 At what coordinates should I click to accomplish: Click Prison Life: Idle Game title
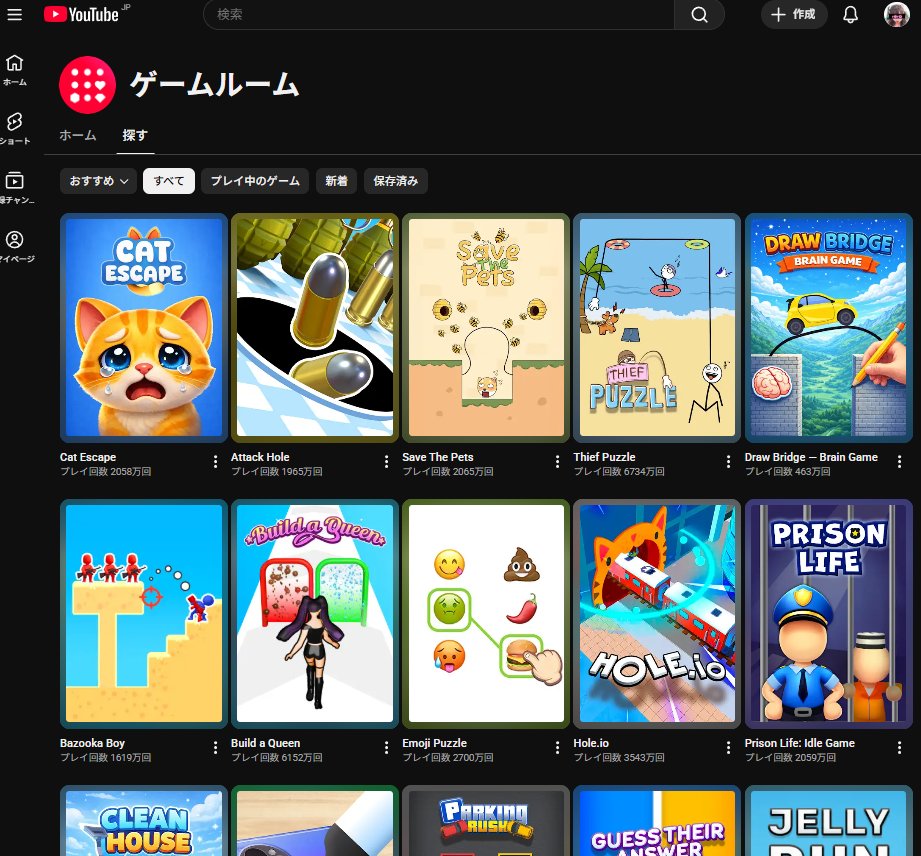click(x=799, y=743)
